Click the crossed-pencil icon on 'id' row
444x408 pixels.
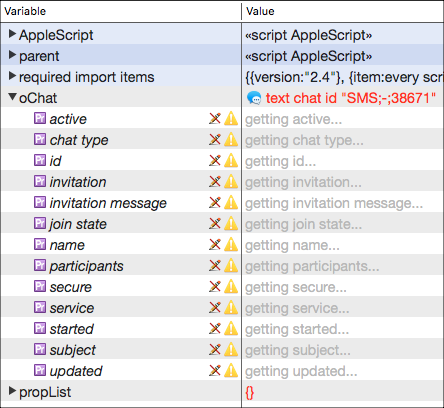pyautogui.click(x=215, y=160)
